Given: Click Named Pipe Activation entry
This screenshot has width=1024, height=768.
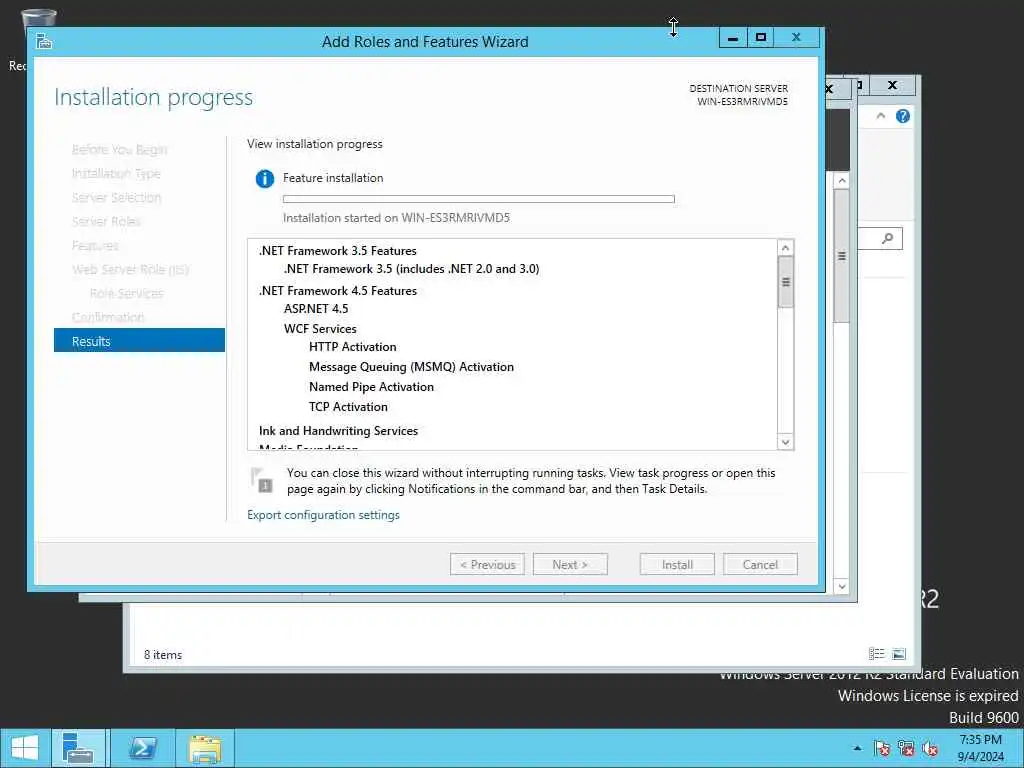Looking at the screenshot, I should click(x=371, y=387).
